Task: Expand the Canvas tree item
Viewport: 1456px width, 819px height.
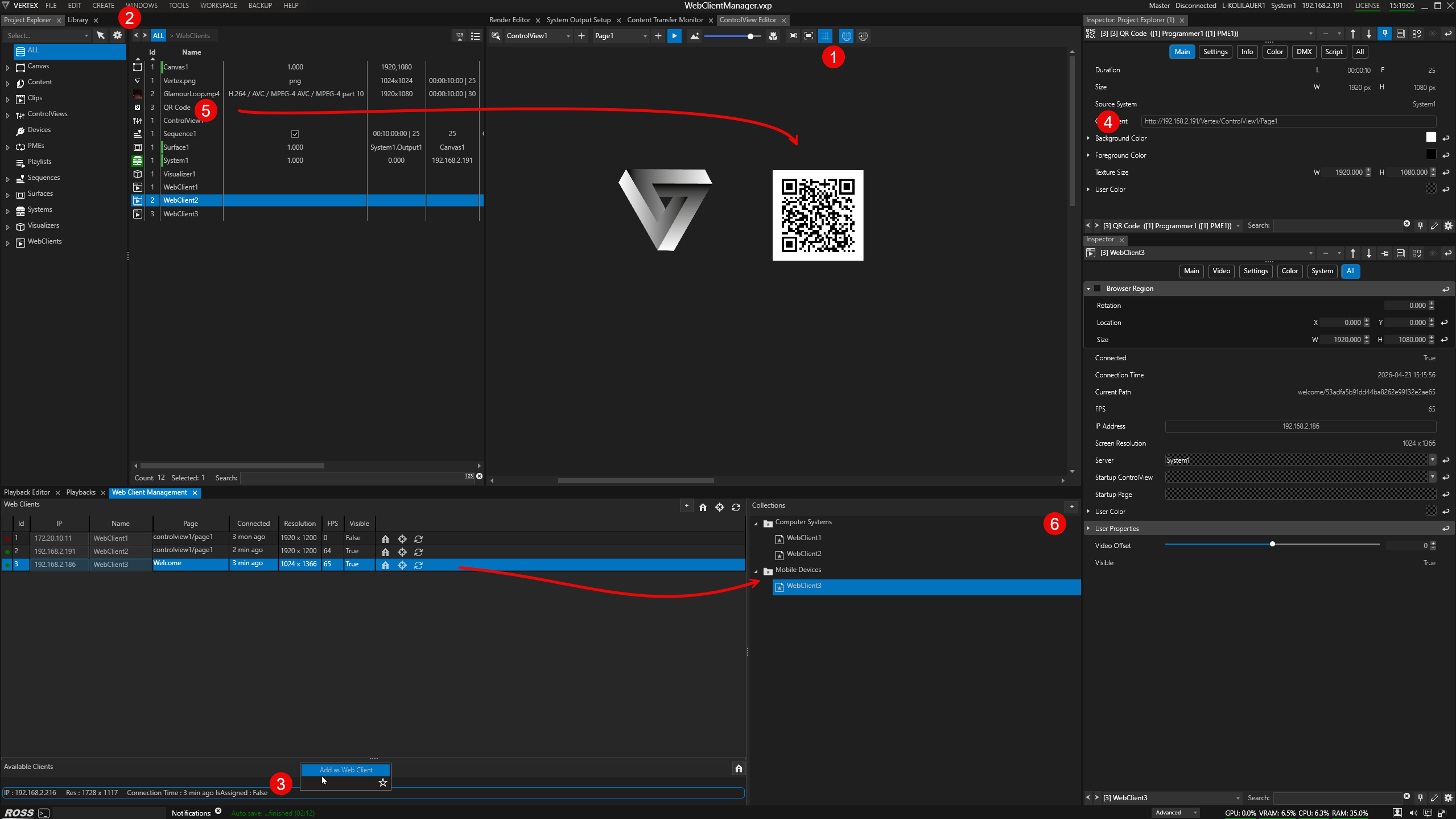Action: point(8,67)
